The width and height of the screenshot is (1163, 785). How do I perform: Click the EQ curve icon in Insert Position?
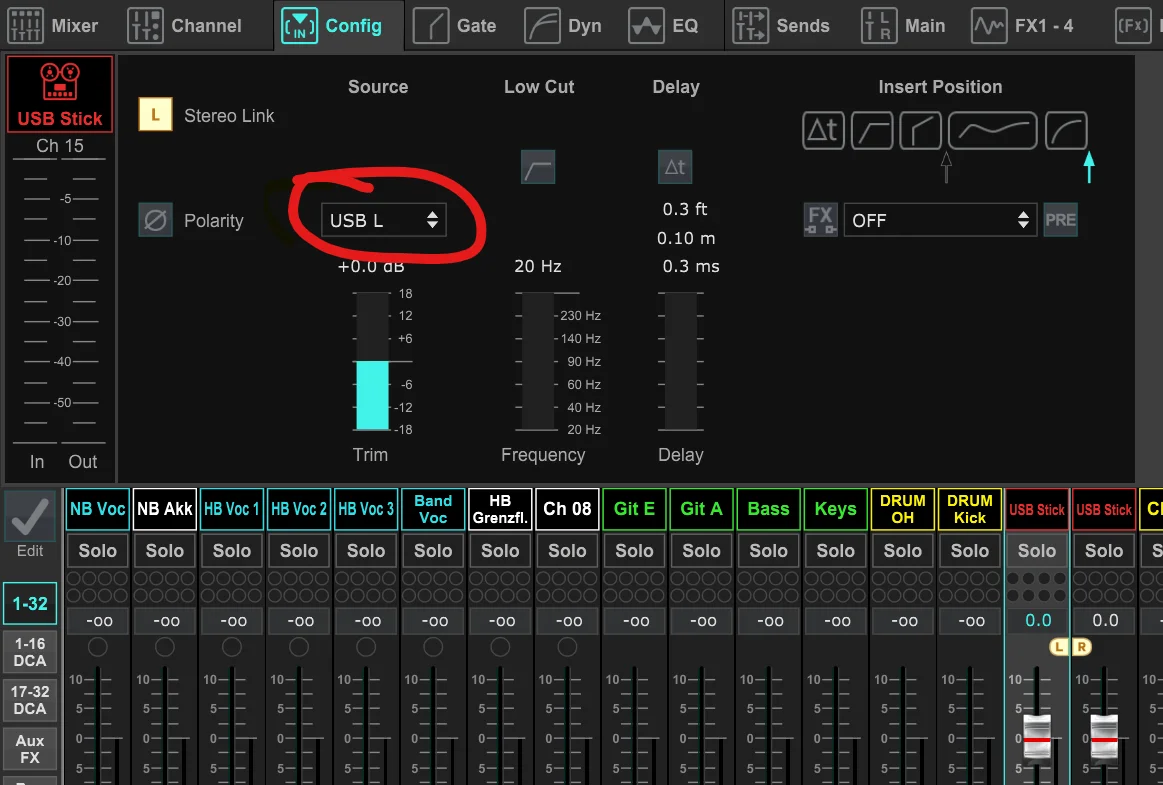pyautogui.click(x=991, y=131)
